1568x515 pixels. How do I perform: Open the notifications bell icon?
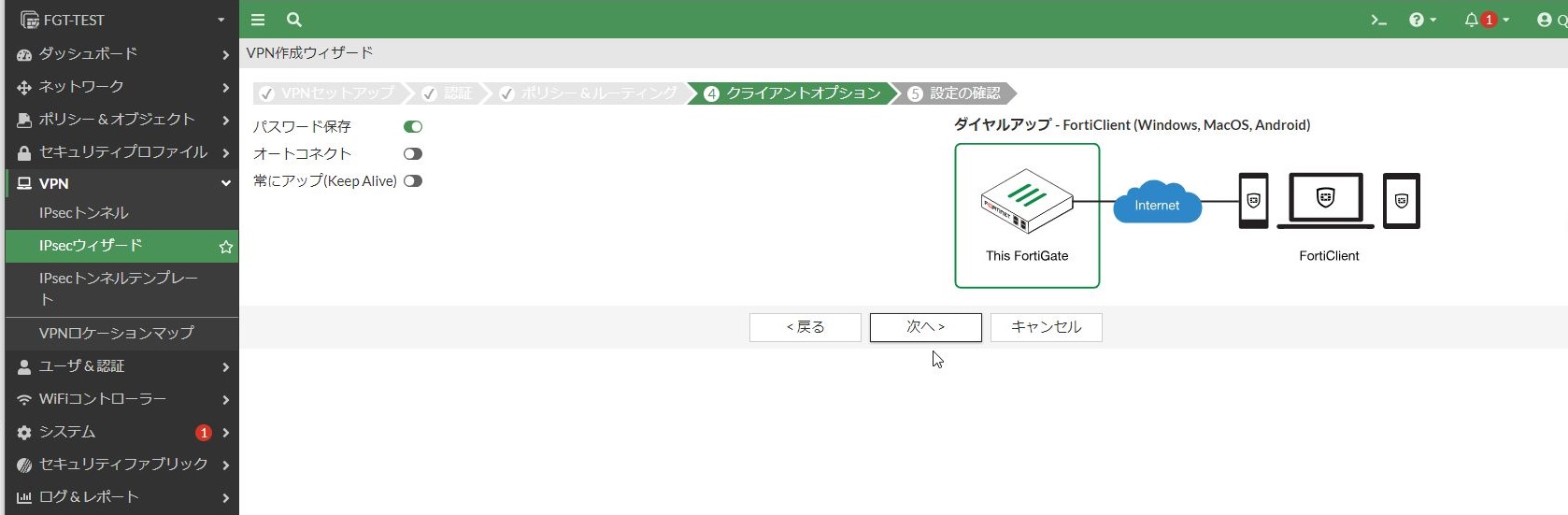1471,20
